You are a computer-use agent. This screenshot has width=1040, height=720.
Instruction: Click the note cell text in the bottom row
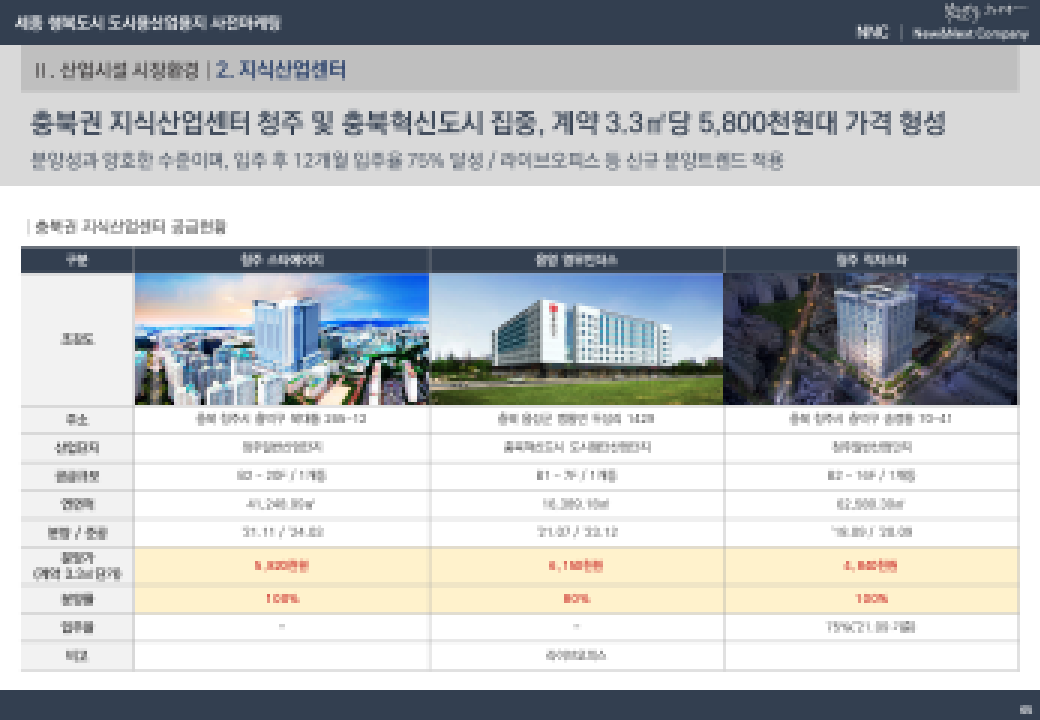pyautogui.click(x=576, y=656)
